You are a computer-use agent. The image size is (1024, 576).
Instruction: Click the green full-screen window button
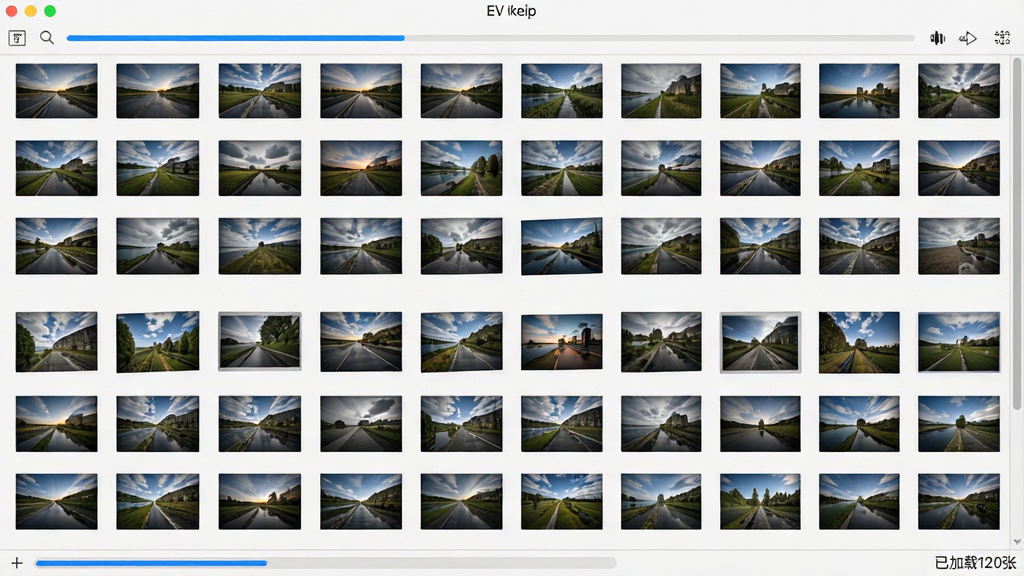(50, 11)
